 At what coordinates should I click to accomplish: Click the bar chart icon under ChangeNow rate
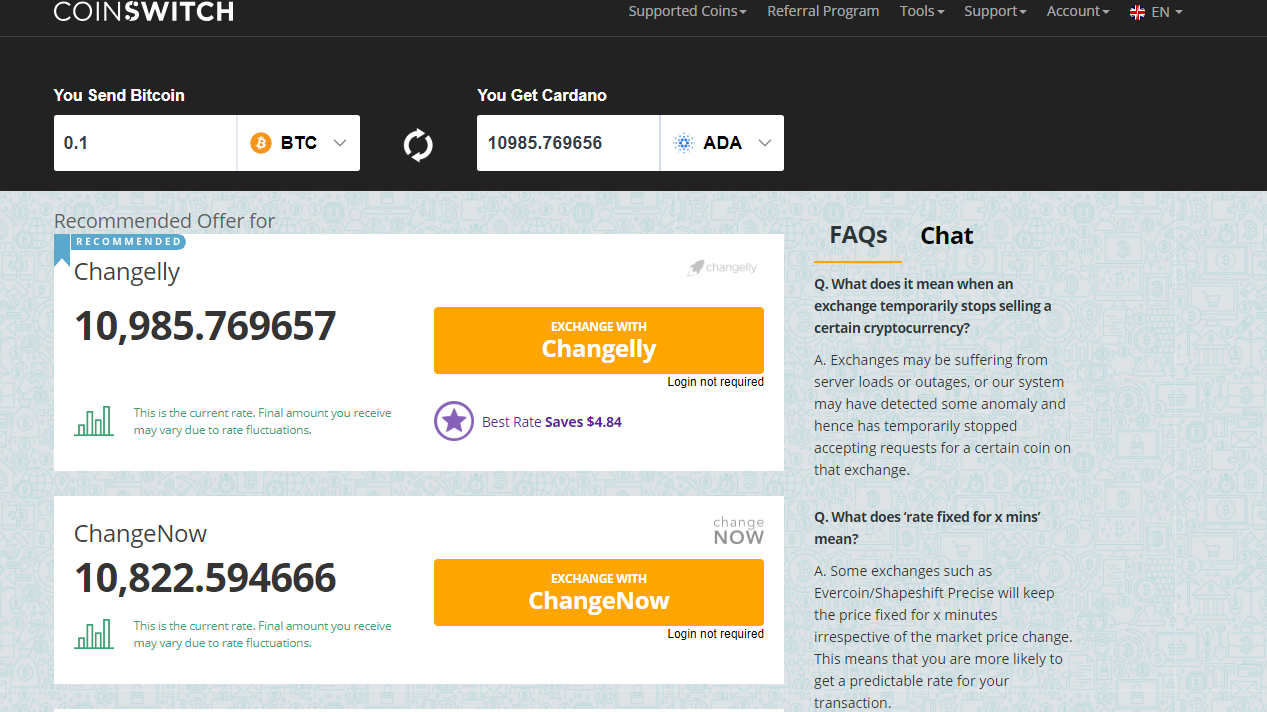click(94, 634)
